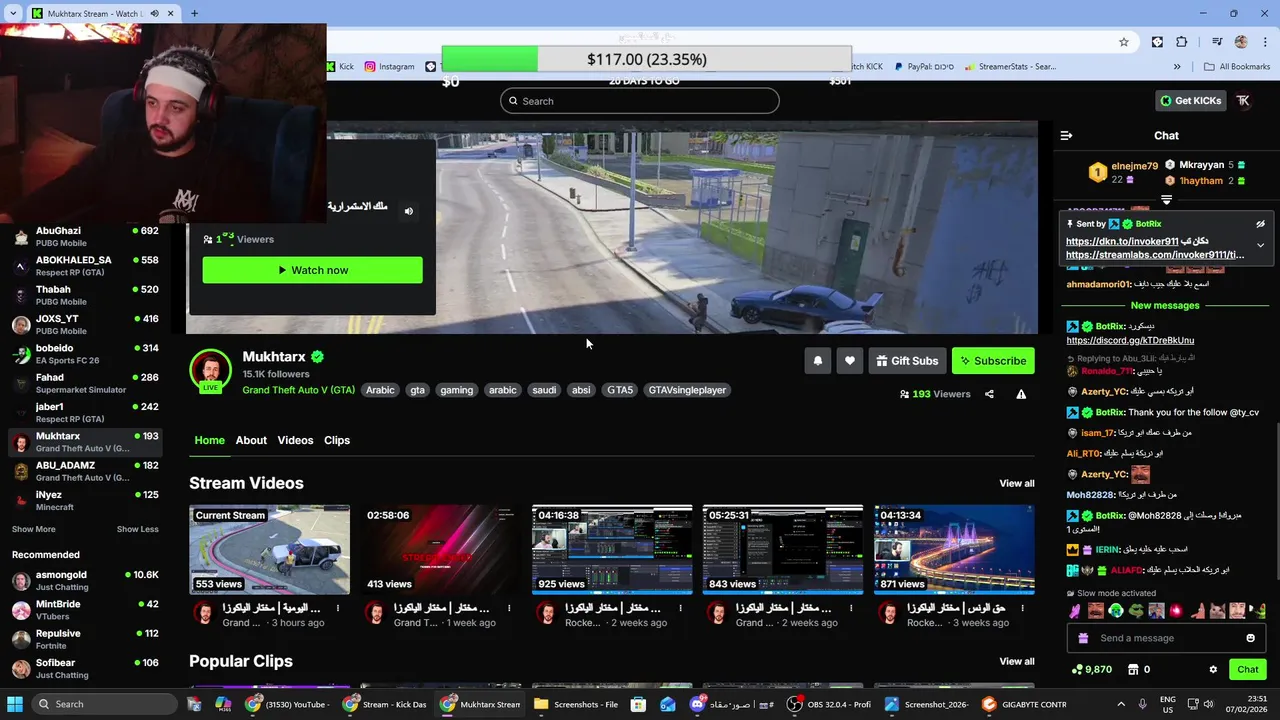Open AbuGhazi channel in sidebar
The width and height of the screenshot is (1280, 720).
coord(85,236)
